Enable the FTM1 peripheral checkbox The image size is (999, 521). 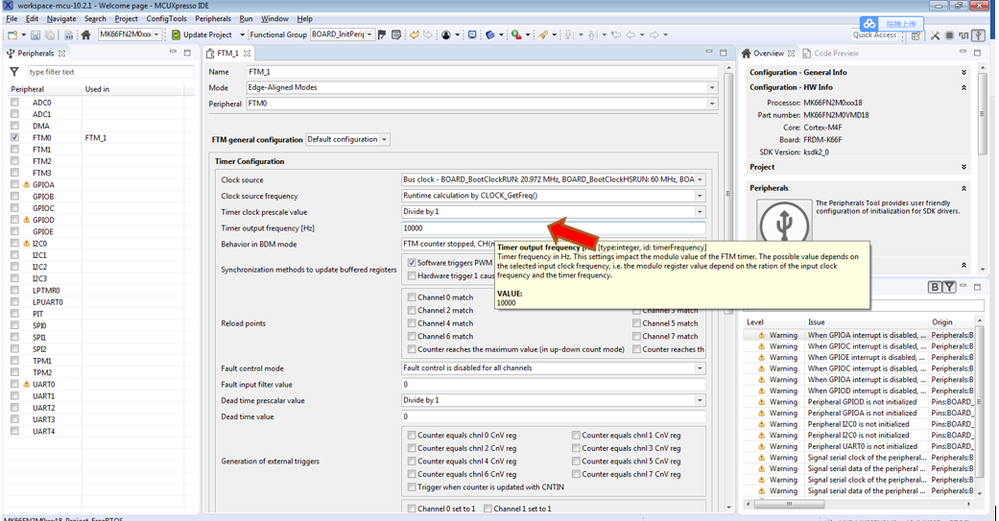coord(15,150)
